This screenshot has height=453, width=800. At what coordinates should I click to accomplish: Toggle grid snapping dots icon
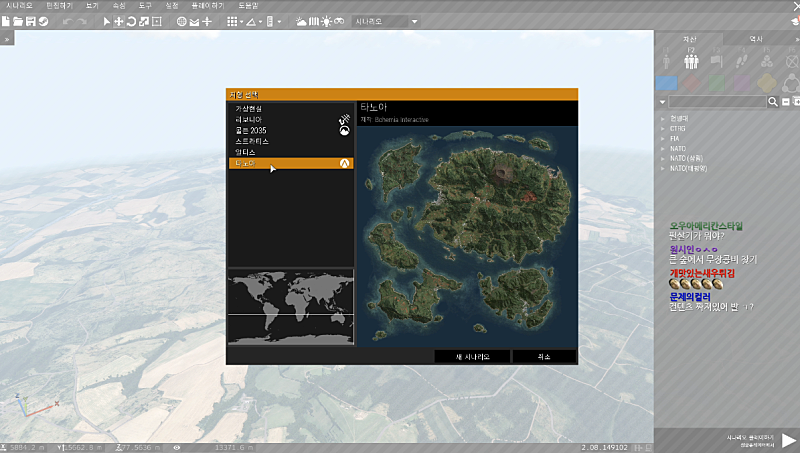click(232, 21)
